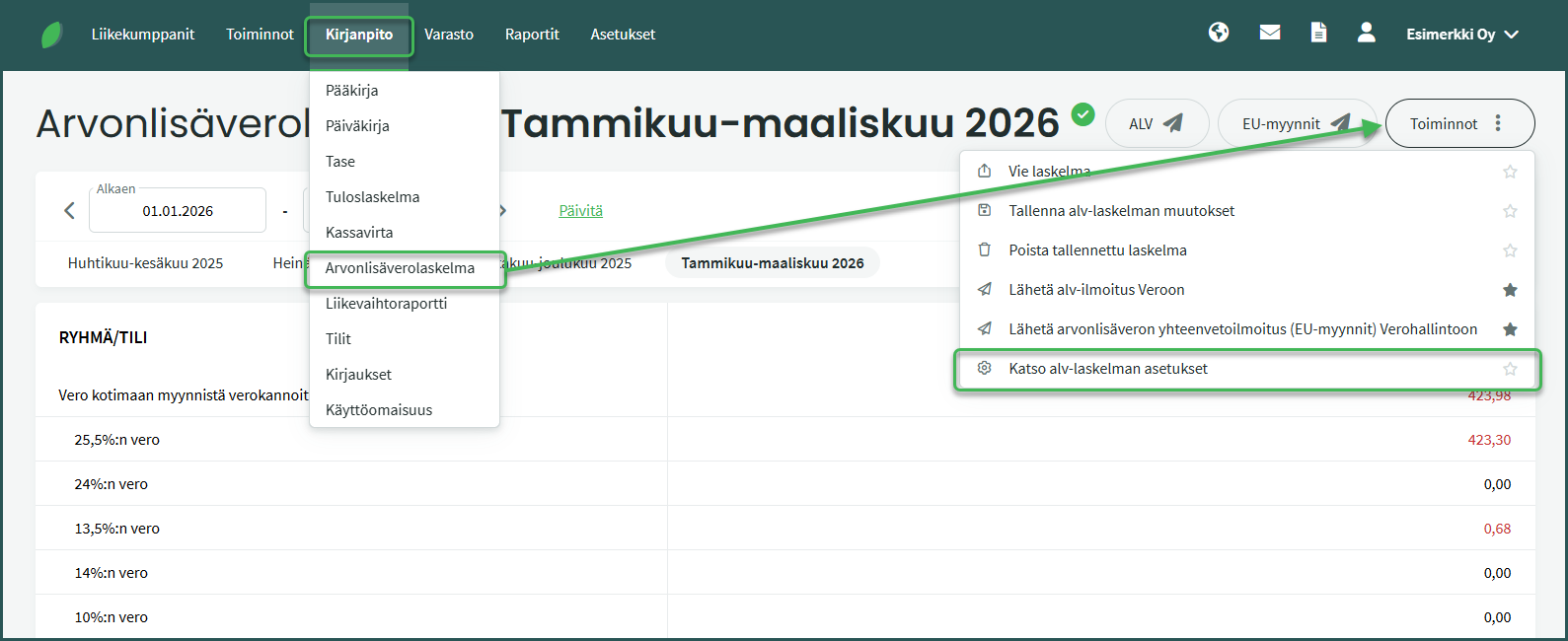1568x641 pixels.
Task: Open the user profile icon
Action: pyautogui.click(x=1366, y=33)
